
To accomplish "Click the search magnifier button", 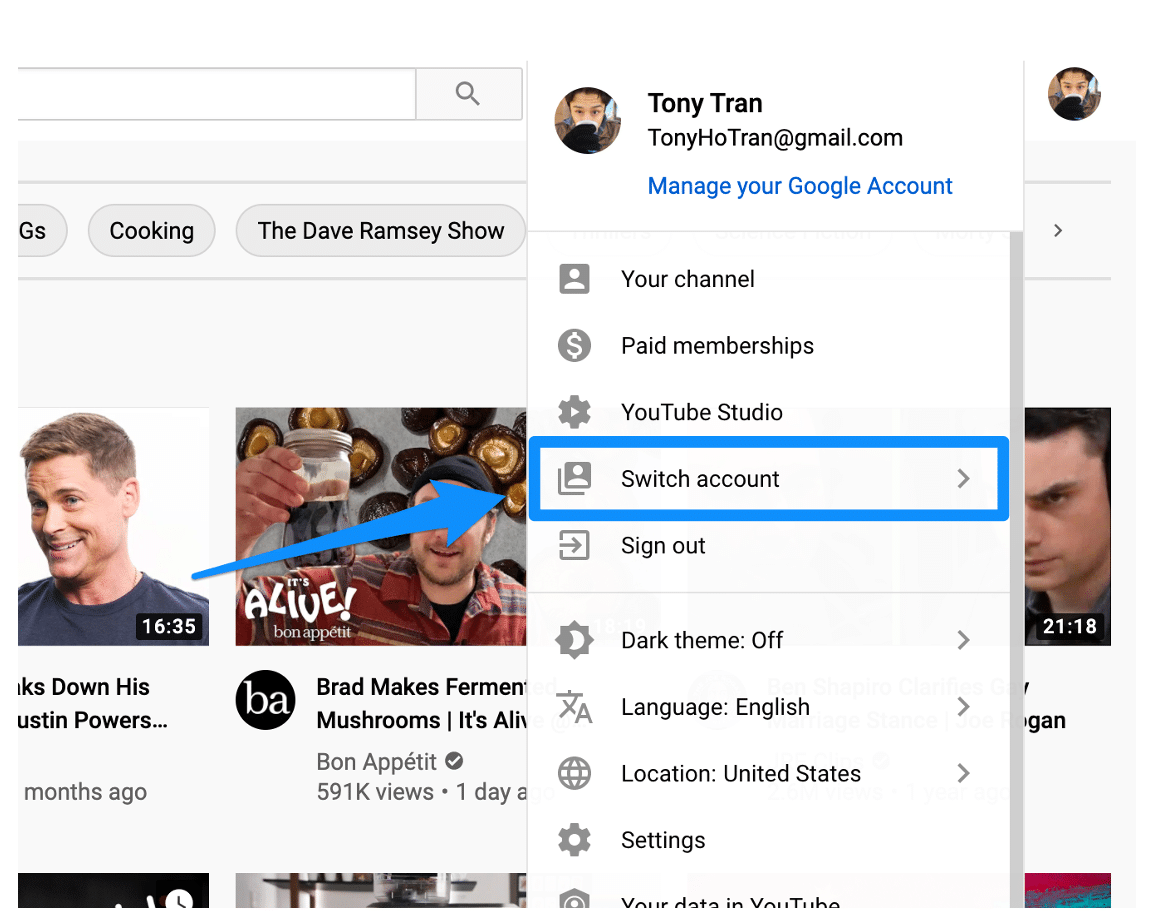I will coord(469,94).
